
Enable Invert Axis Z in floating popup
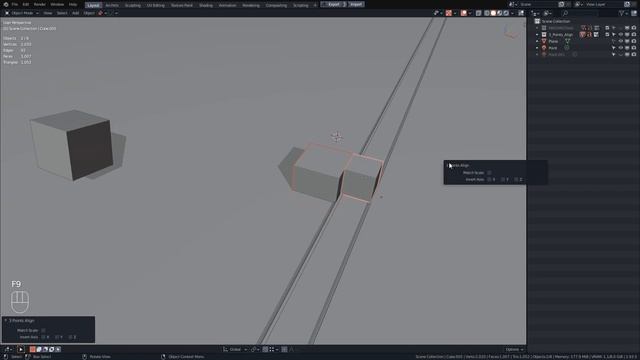click(516, 179)
